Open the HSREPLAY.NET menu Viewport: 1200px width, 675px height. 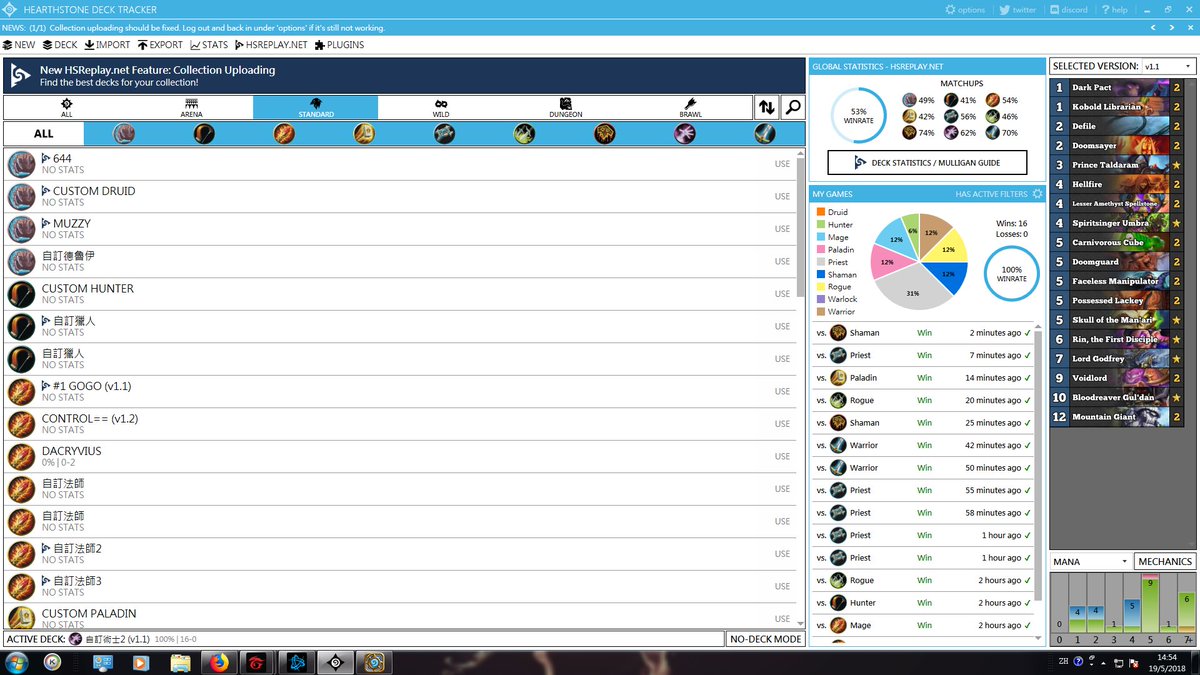[x=271, y=45]
